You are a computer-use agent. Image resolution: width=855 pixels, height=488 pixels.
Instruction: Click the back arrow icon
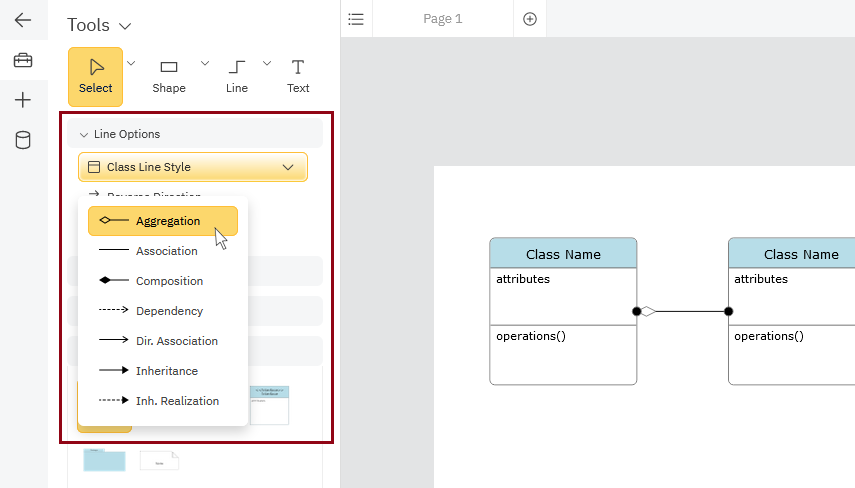coord(23,20)
